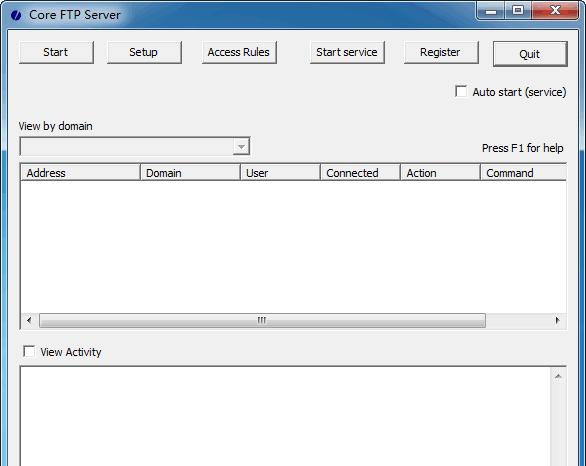Open the Register dialog
586x466 pixels.
tap(441, 52)
